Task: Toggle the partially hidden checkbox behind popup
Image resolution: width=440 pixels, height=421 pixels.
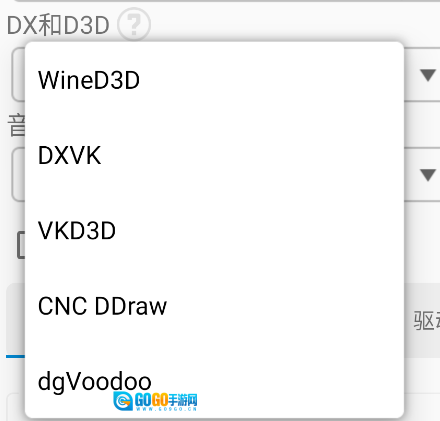Action: [x=21, y=245]
